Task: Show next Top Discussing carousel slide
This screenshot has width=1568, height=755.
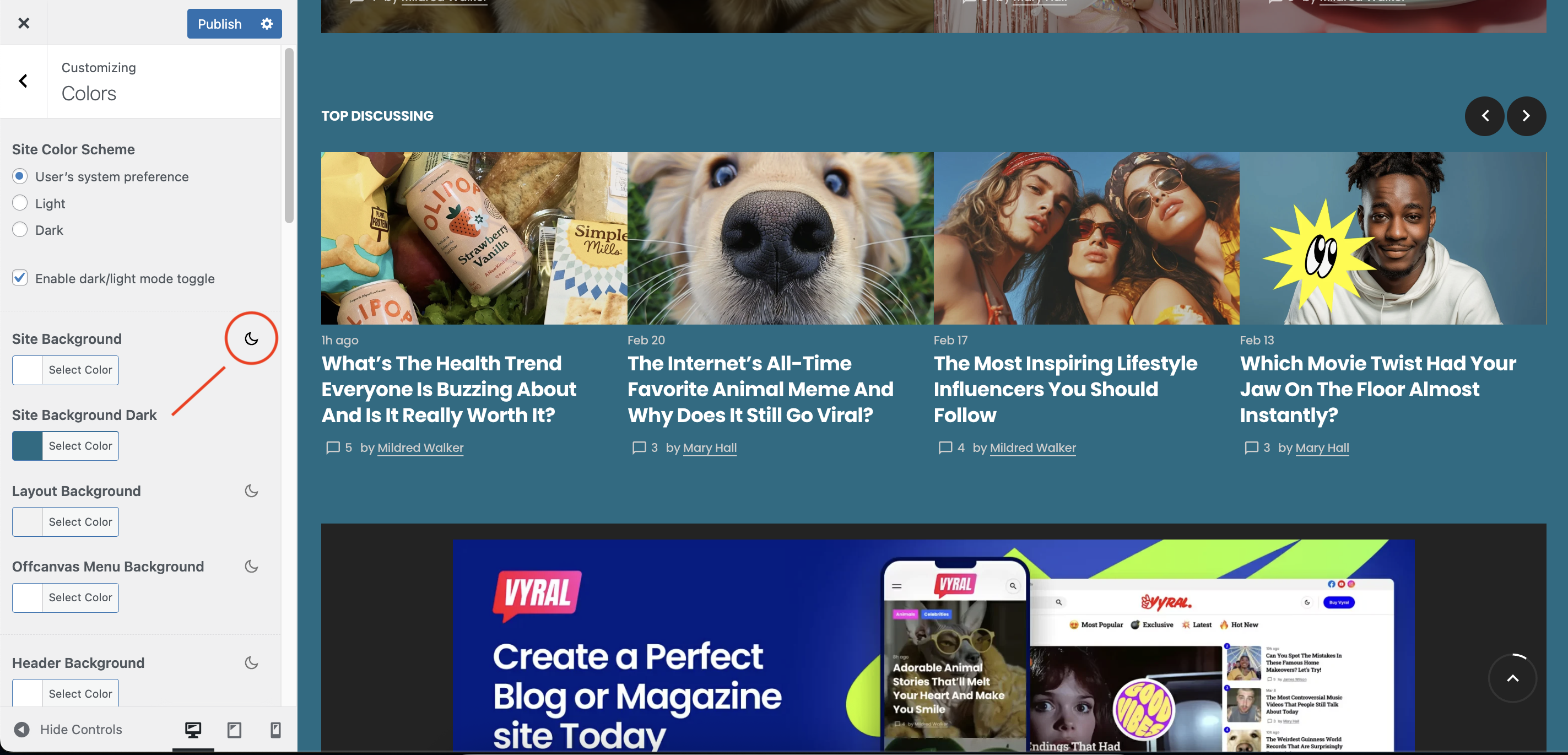Action: (1526, 116)
